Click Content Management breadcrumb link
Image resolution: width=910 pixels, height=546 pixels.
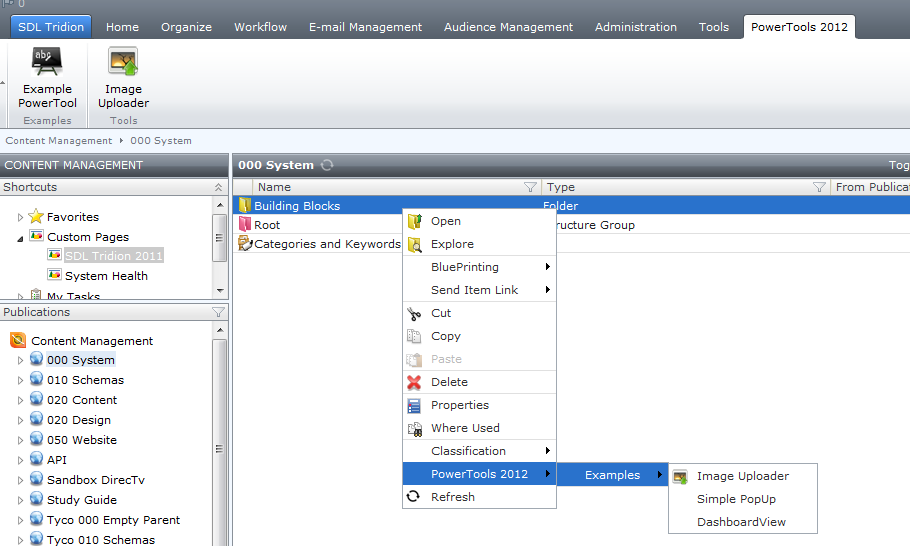pos(59,141)
